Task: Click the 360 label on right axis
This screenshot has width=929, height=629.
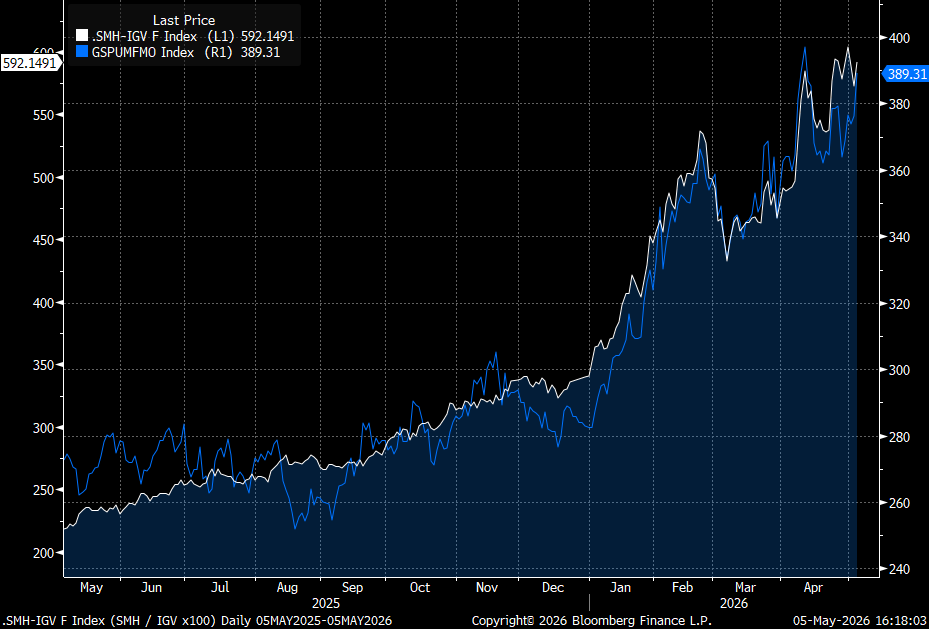Action: 898,171
